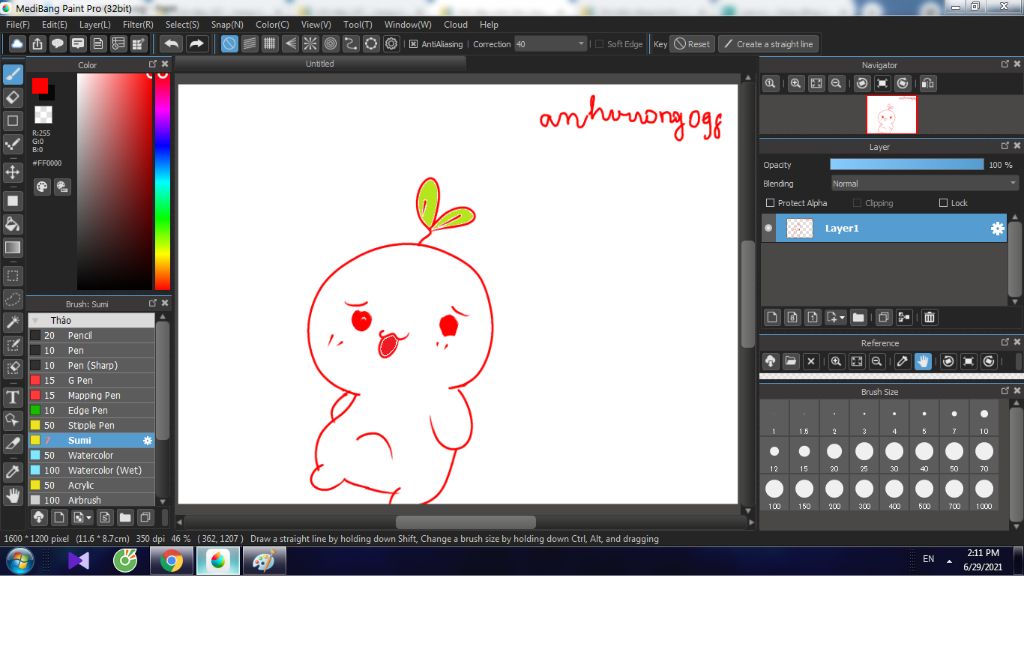The height and width of the screenshot is (661, 1024).
Task: Enable the circle snap icon
Action: [x=330, y=44]
